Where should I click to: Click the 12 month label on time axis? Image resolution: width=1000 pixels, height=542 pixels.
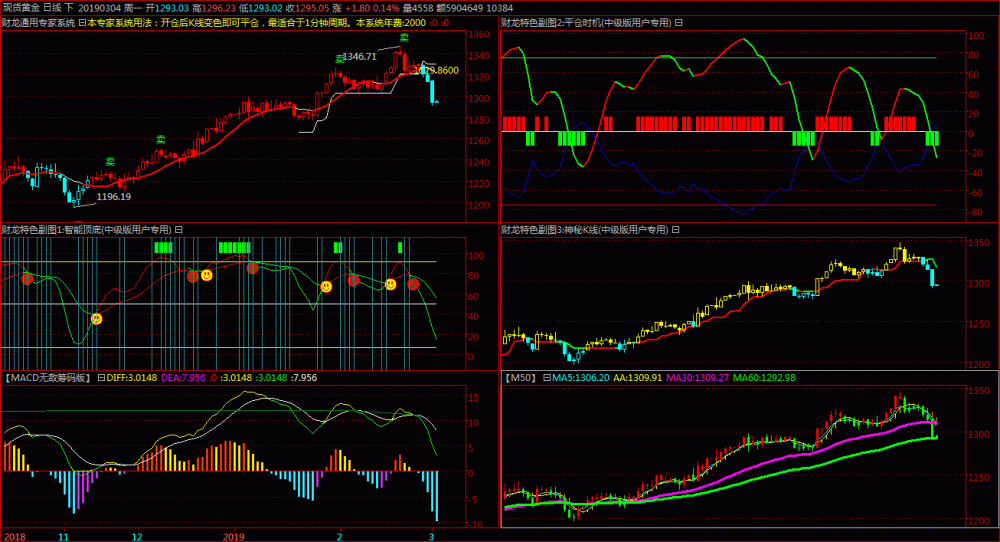(137, 536)
